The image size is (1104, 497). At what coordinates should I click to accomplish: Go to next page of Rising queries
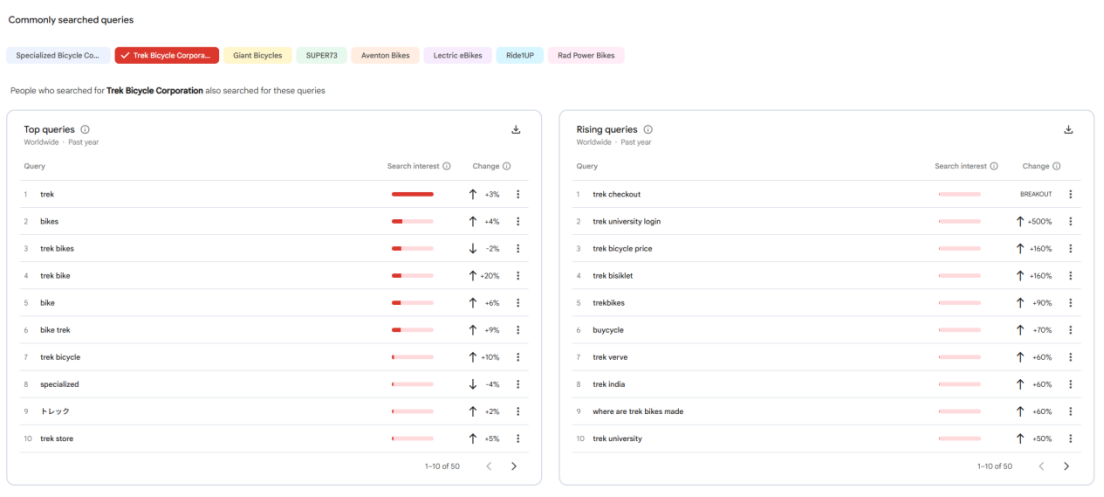coord(1066,466)
